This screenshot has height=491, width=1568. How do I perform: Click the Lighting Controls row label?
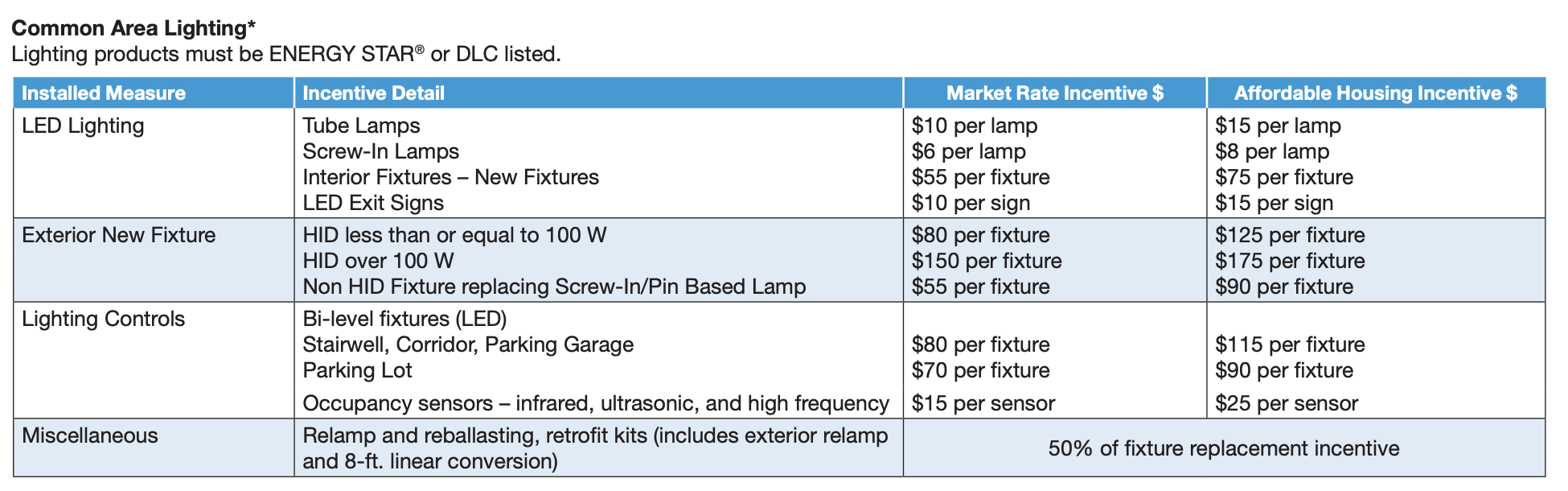103,319
